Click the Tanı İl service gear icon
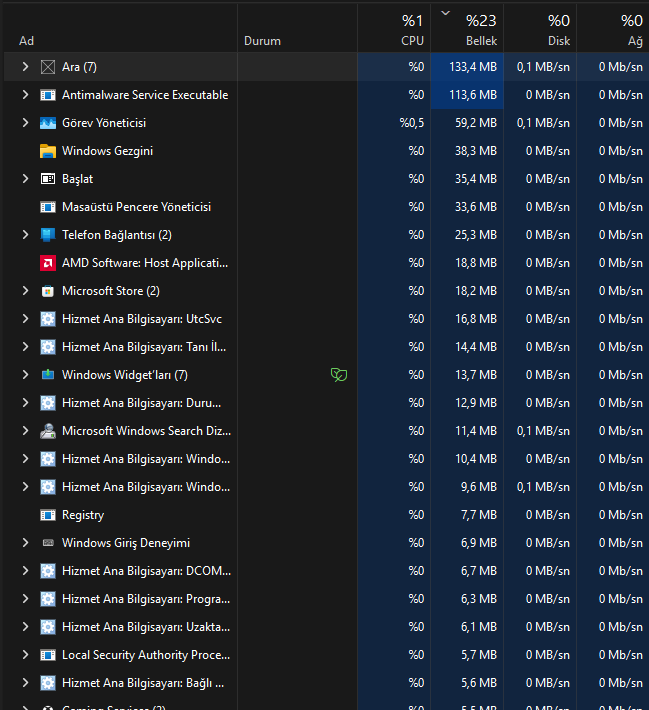Screen dimensions: 649x710 (x=48, y=347)
